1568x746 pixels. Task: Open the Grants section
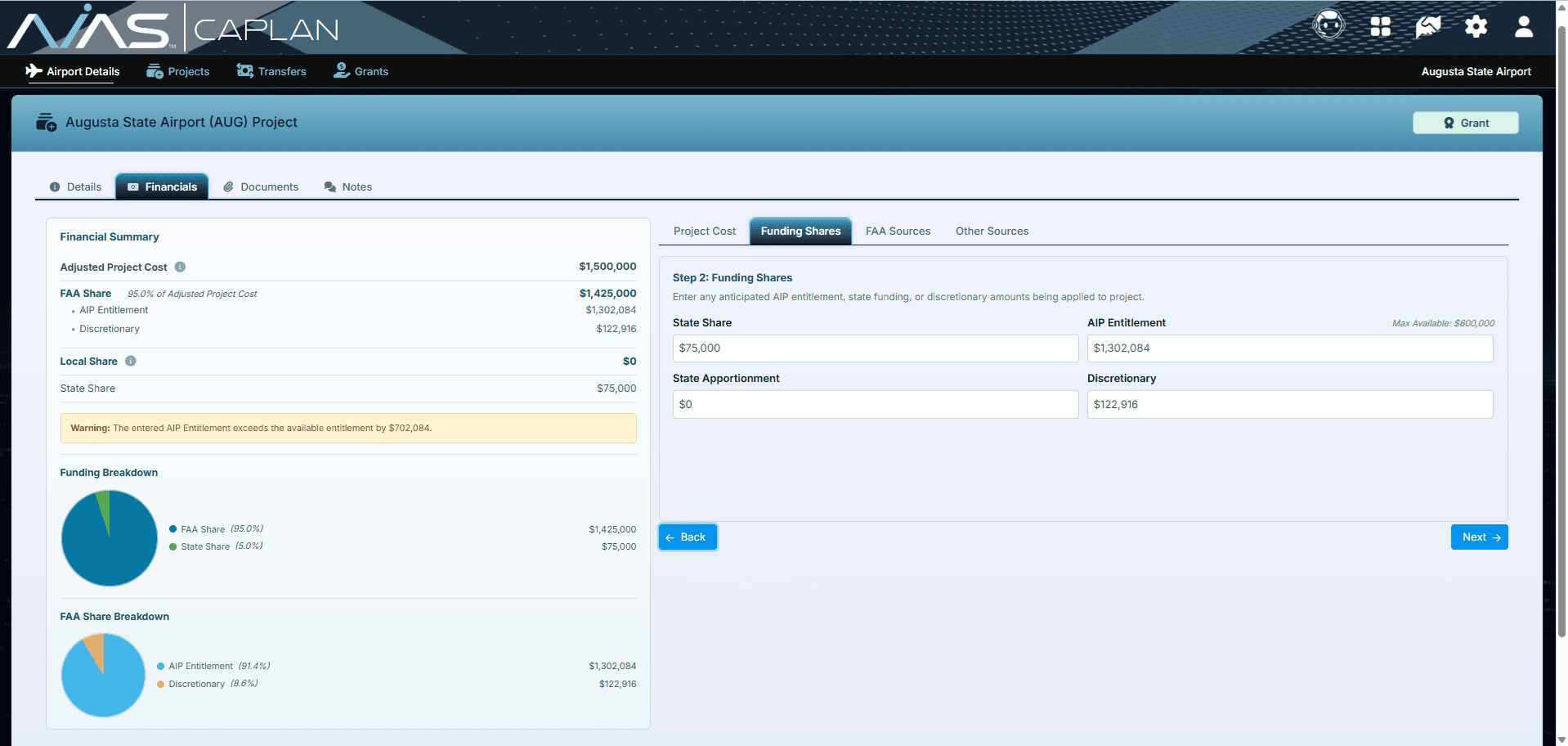point(361,71)
